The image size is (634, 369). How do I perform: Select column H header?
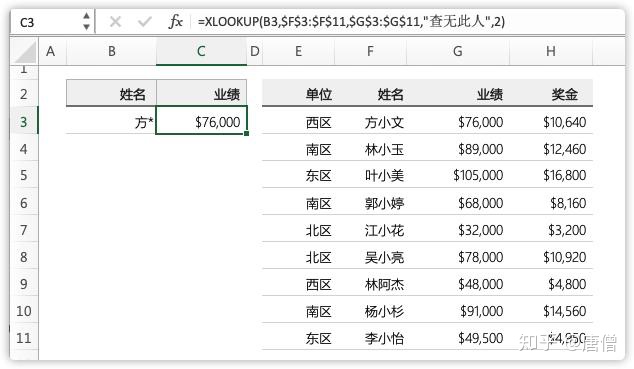pos(551,51)
